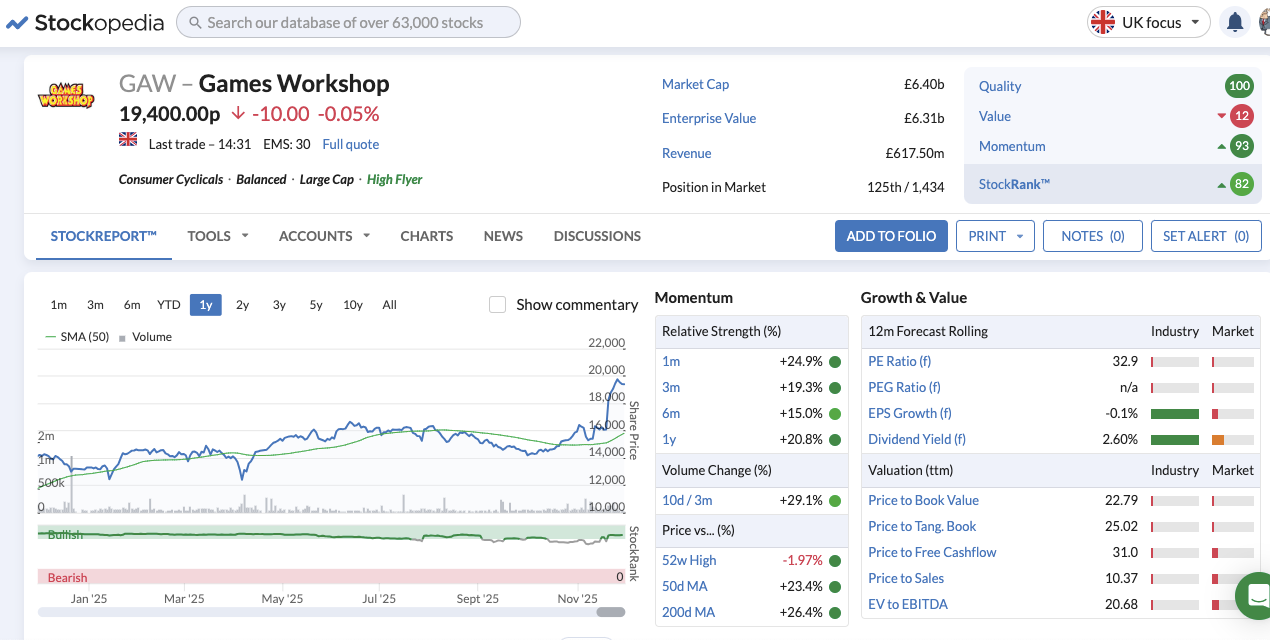Expand the TOOLS menu
The image size is (1270, 640).
point(218,236)
